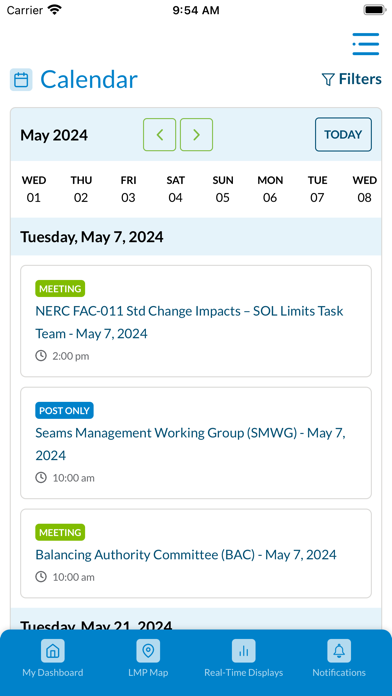The image size is (392, 696).
Task: Tap the clock icon next to 2:00 pm
Action: point(41,356)
